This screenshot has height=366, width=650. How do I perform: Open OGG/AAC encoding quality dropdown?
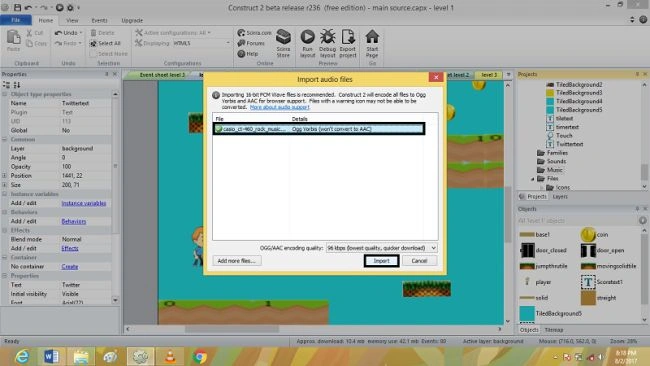point(381,248)
